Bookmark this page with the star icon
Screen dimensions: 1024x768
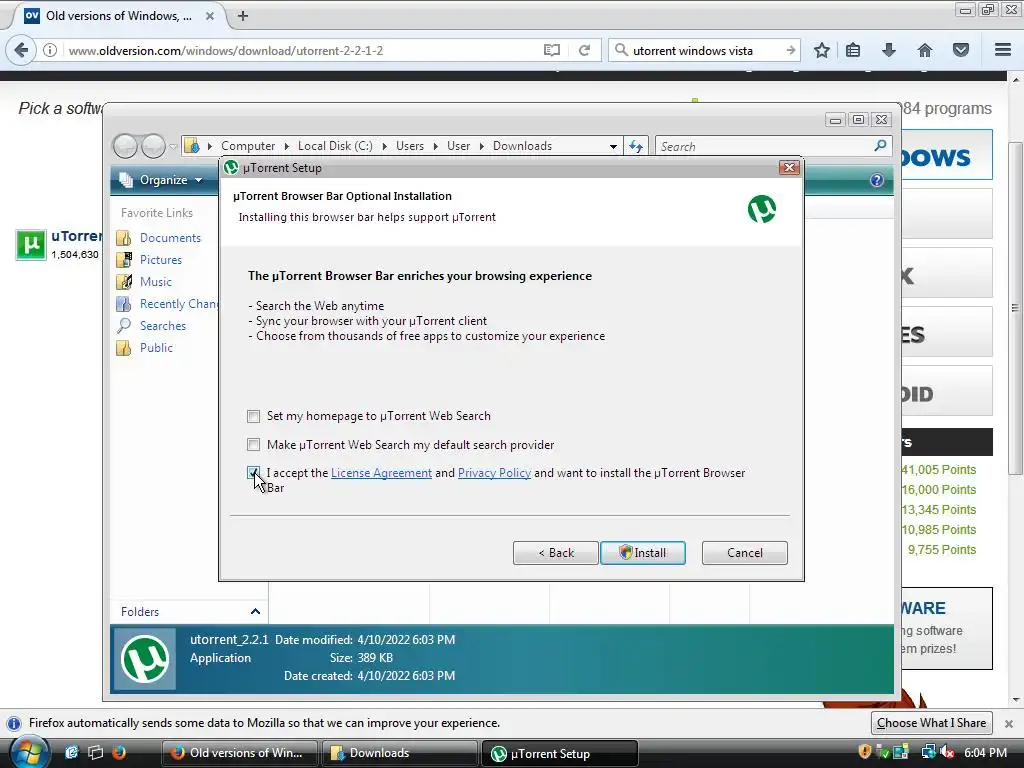822,50
